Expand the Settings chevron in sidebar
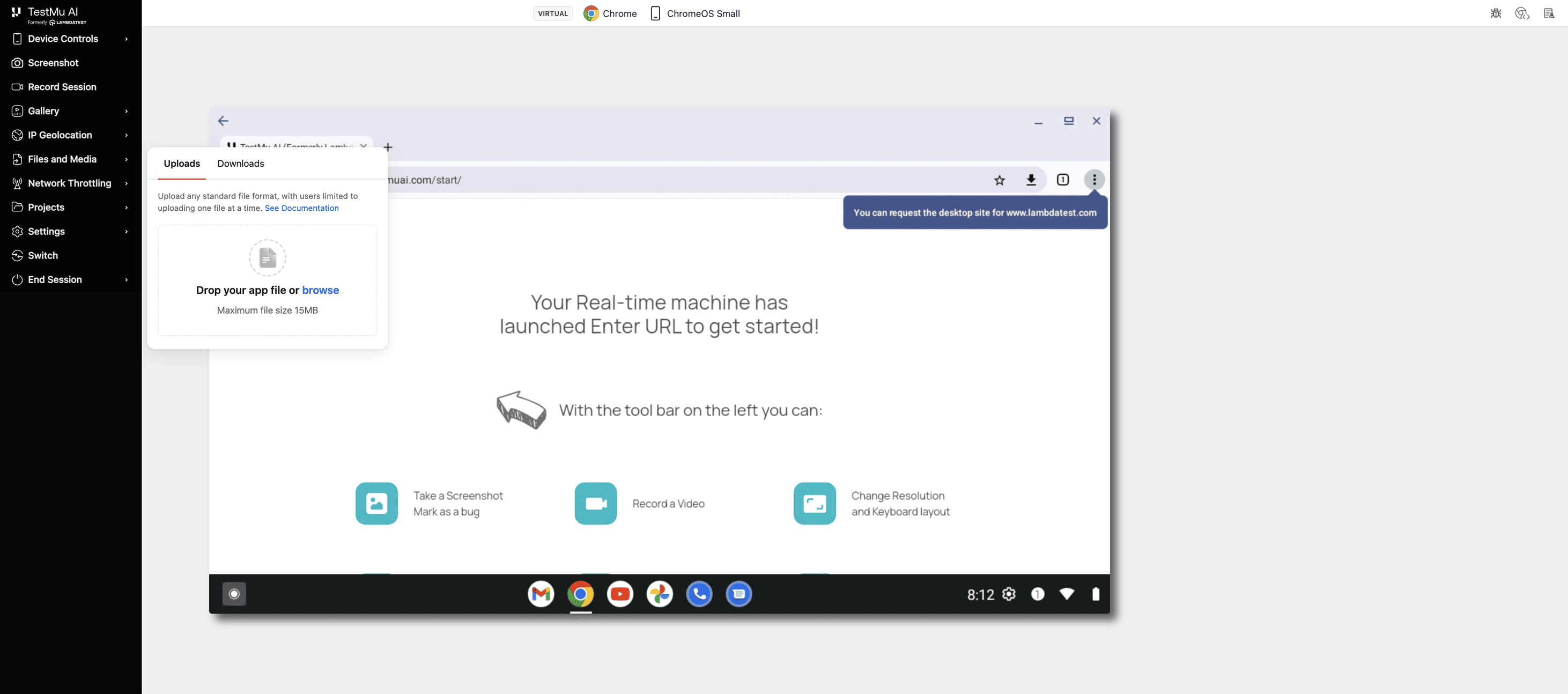 pyautogui.click(x=126, y=231)
